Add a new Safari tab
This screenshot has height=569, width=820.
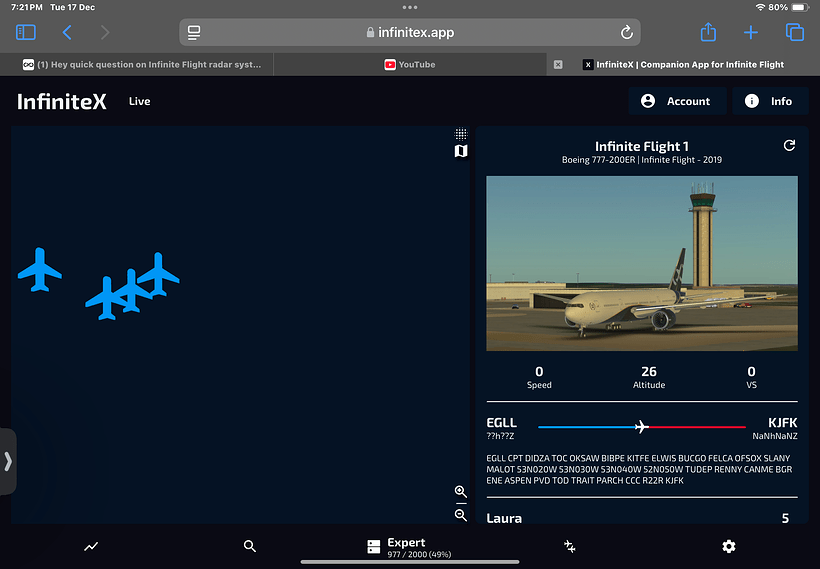pos(751,32)
